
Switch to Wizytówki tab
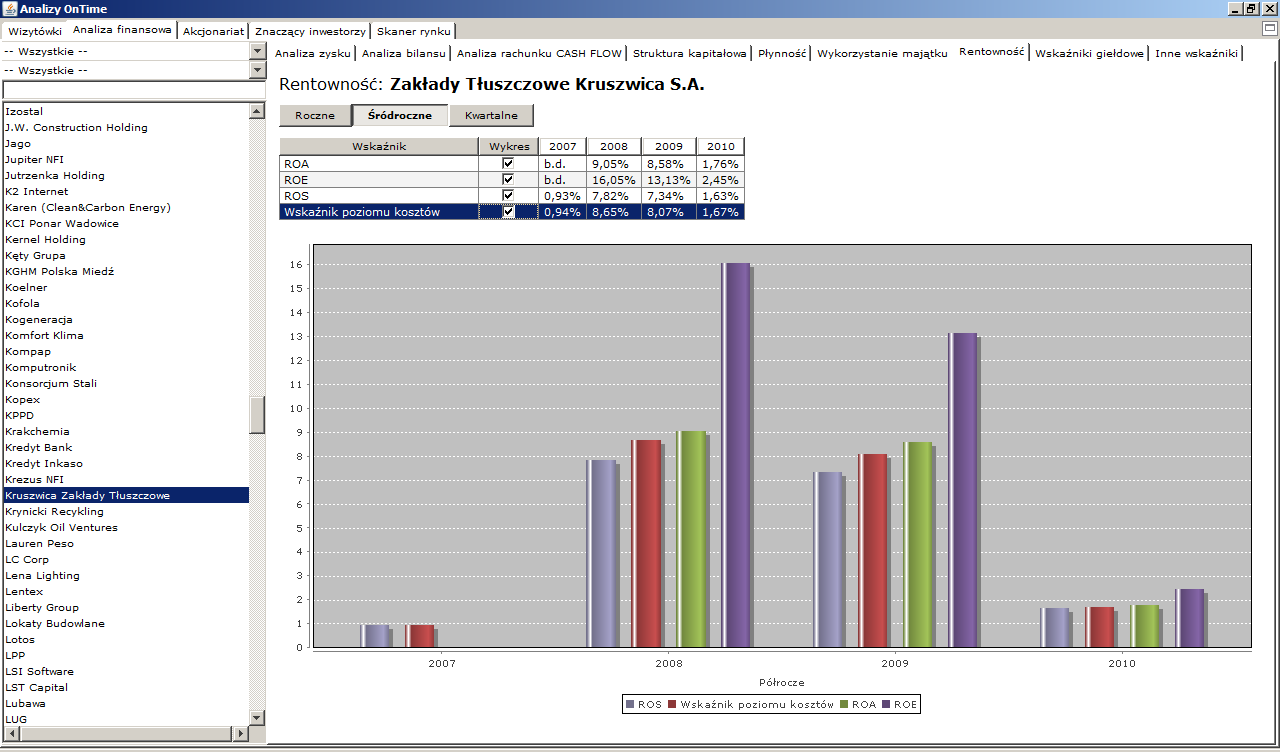click(35, 31)
